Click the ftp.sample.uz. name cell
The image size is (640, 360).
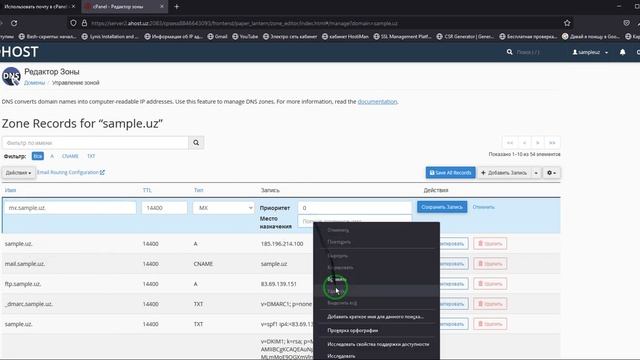(x=23, y=284)
